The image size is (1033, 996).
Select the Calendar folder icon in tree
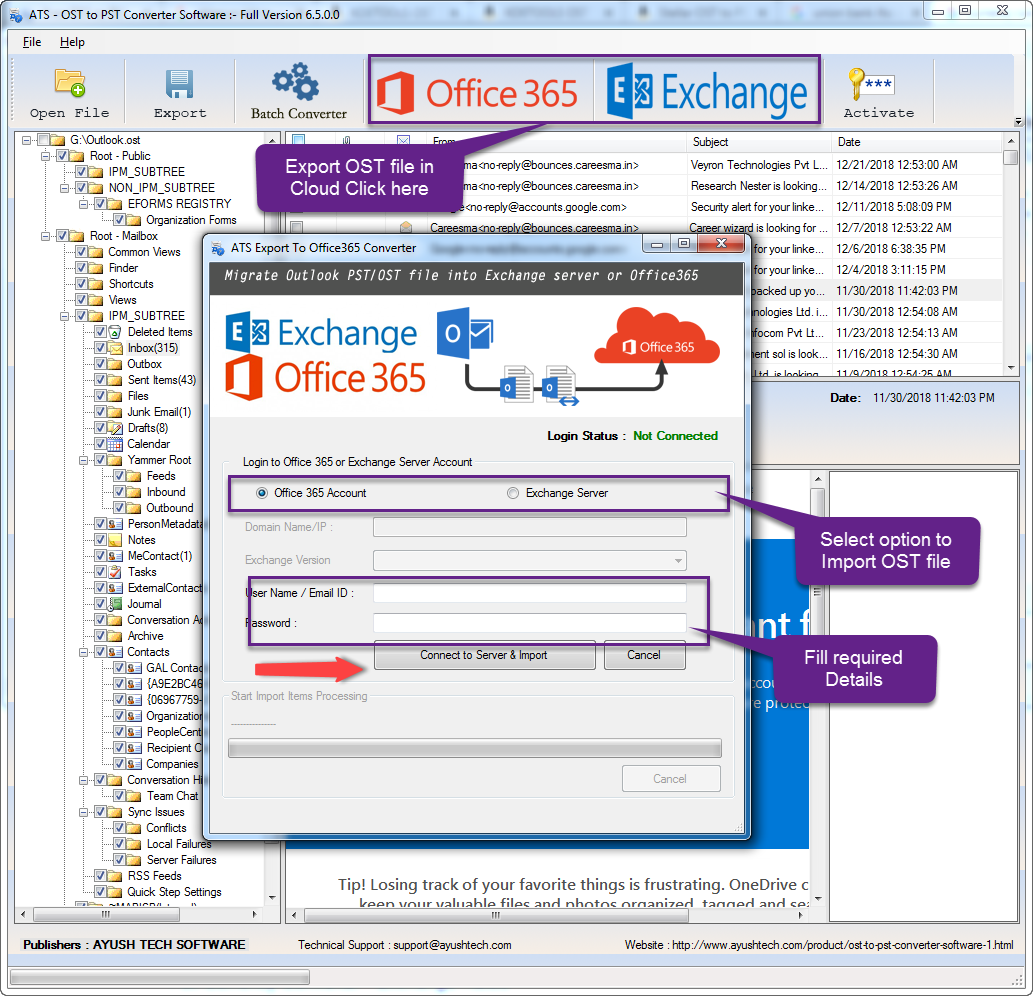pyautogui.click(x=116, y=444)
